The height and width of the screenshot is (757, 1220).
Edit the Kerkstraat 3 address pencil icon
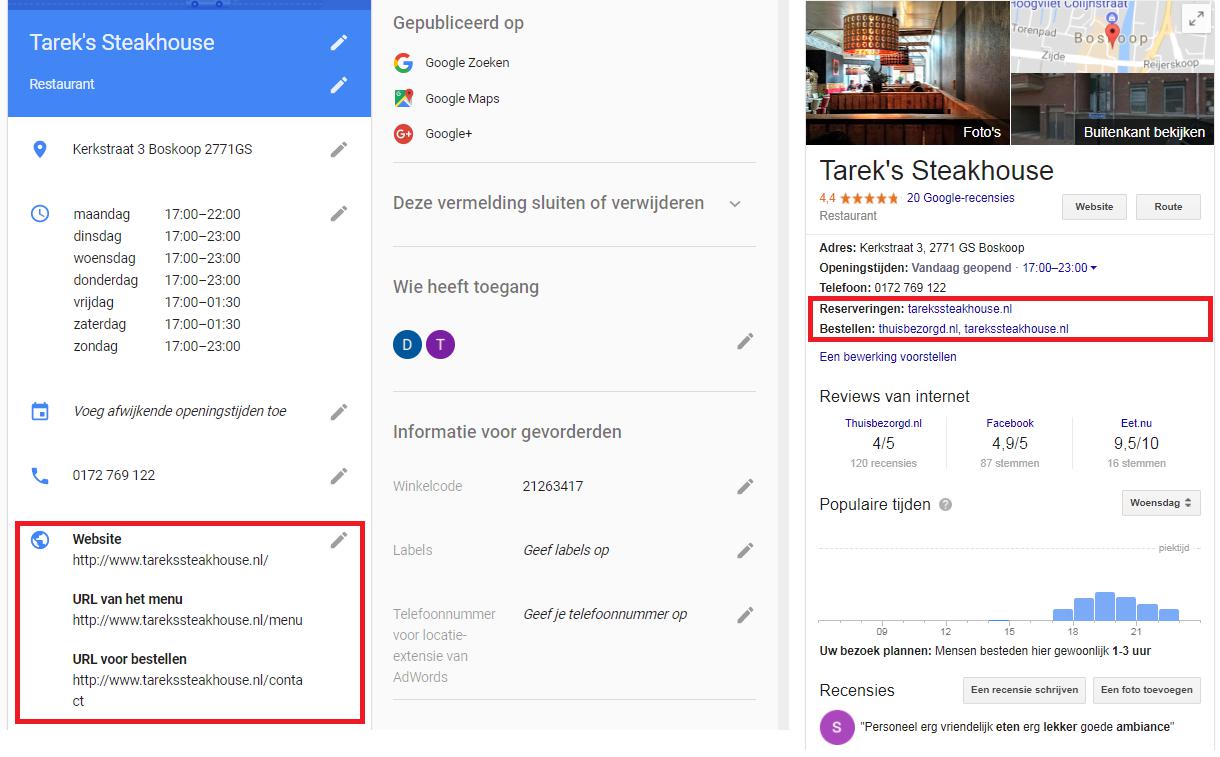339,149
